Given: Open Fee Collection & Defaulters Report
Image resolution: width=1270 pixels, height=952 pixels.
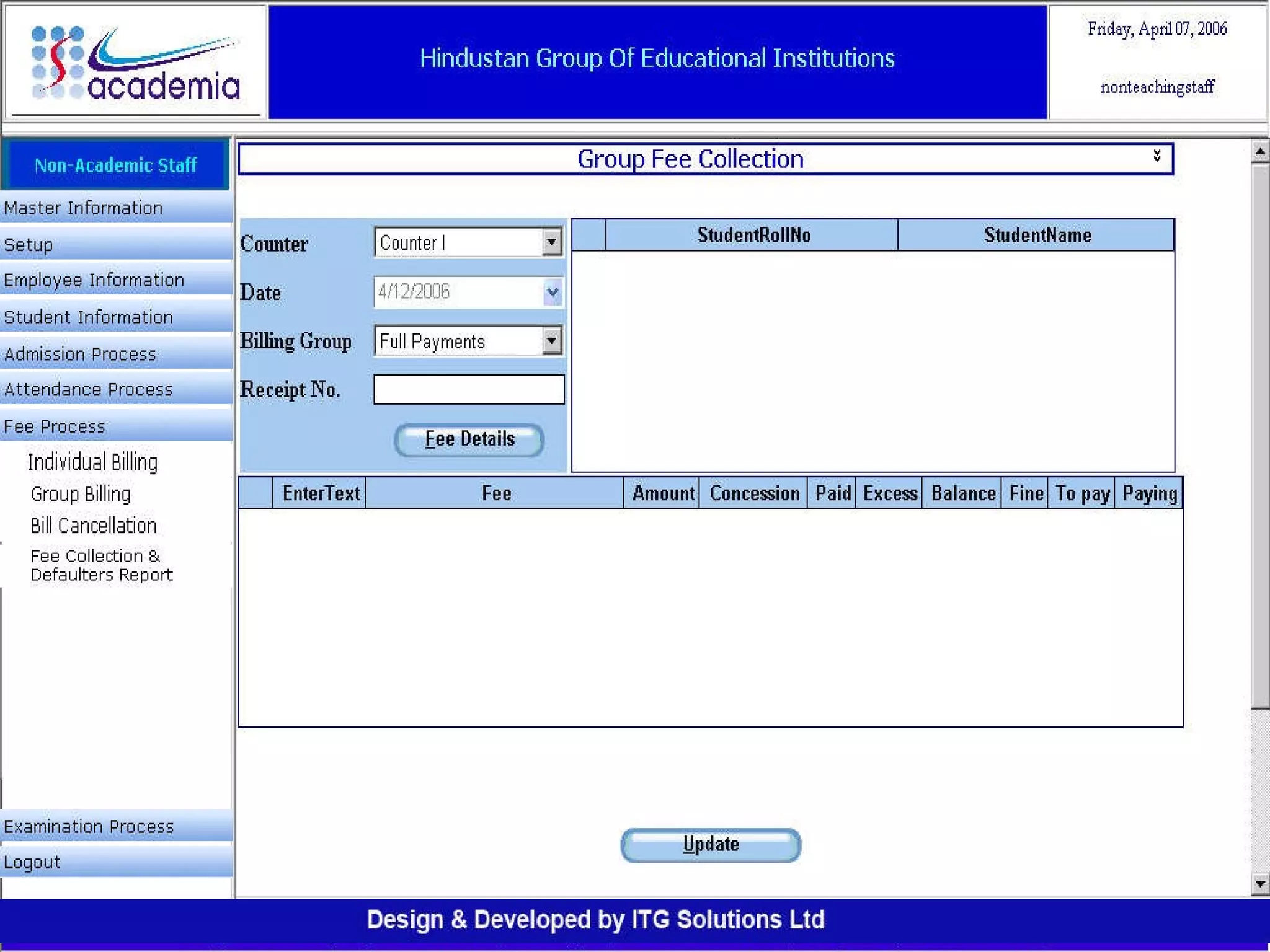Looking at the screenshot, I should [x=101, y=565].
